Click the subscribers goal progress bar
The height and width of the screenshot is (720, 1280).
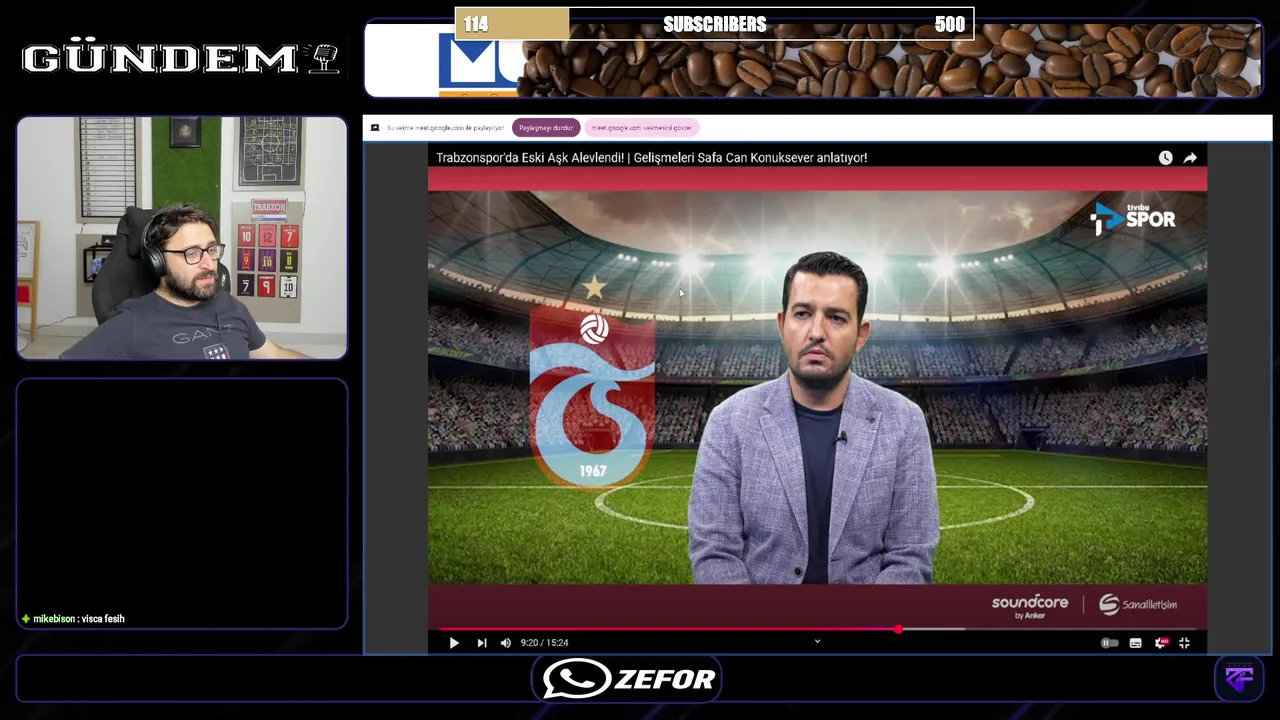tap(714, 24)
